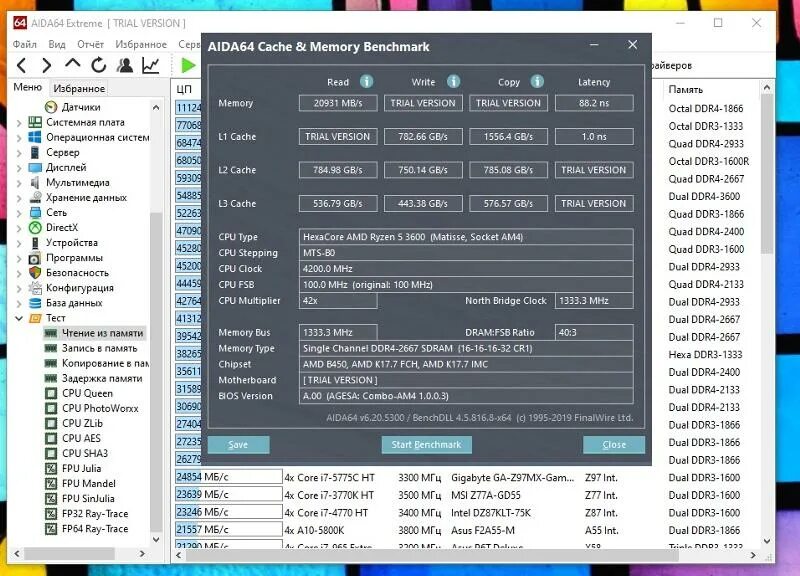Click the Память column header
Image resolution: width=800 pixels, height=576 pixels.
pos(685,90)
